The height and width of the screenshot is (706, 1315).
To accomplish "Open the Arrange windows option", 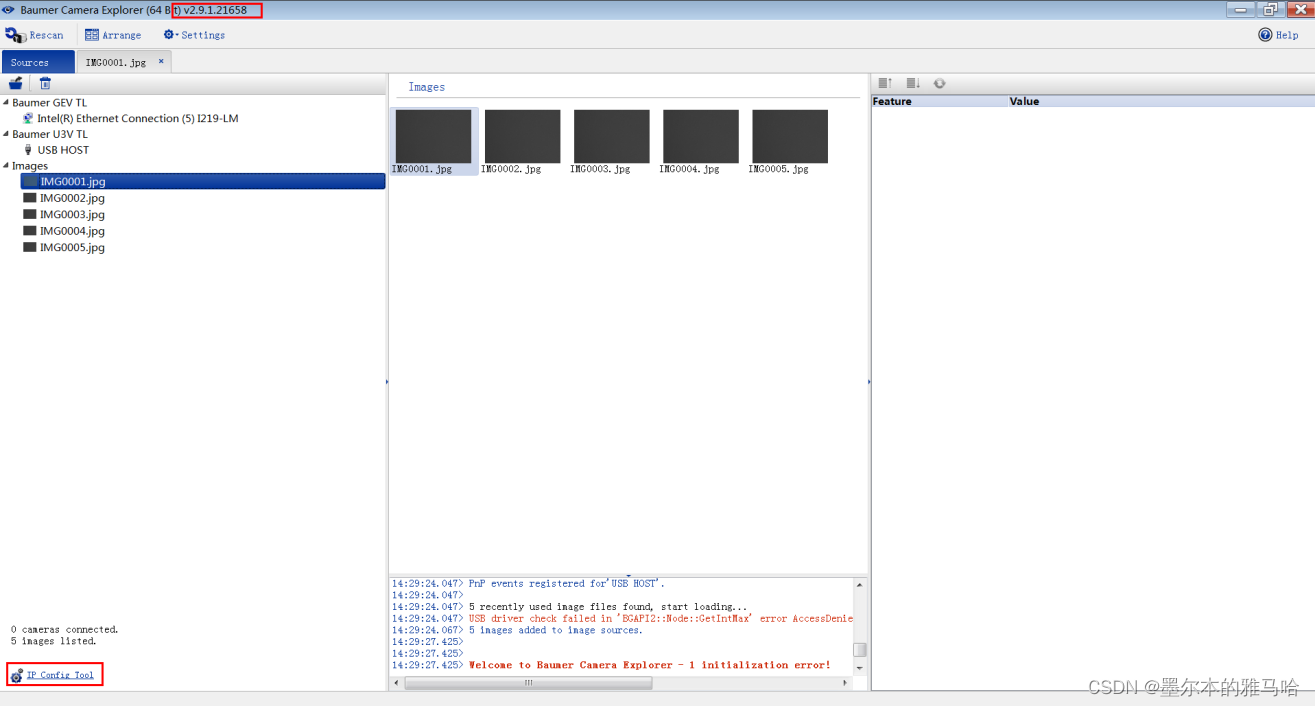I will [113, 35].
